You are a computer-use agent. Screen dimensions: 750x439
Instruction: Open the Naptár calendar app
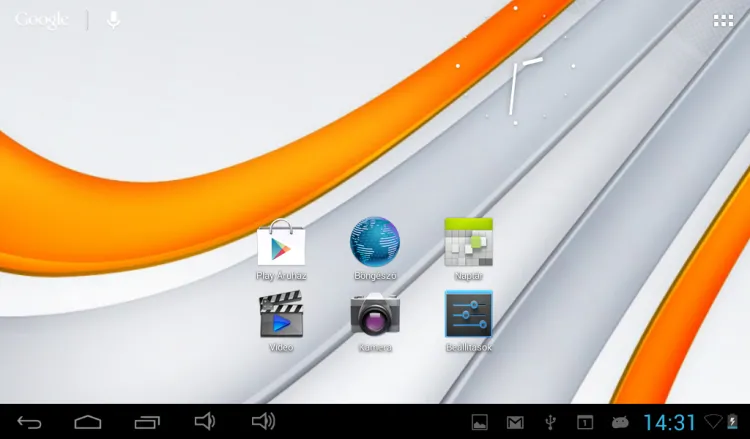coord(468,243)
